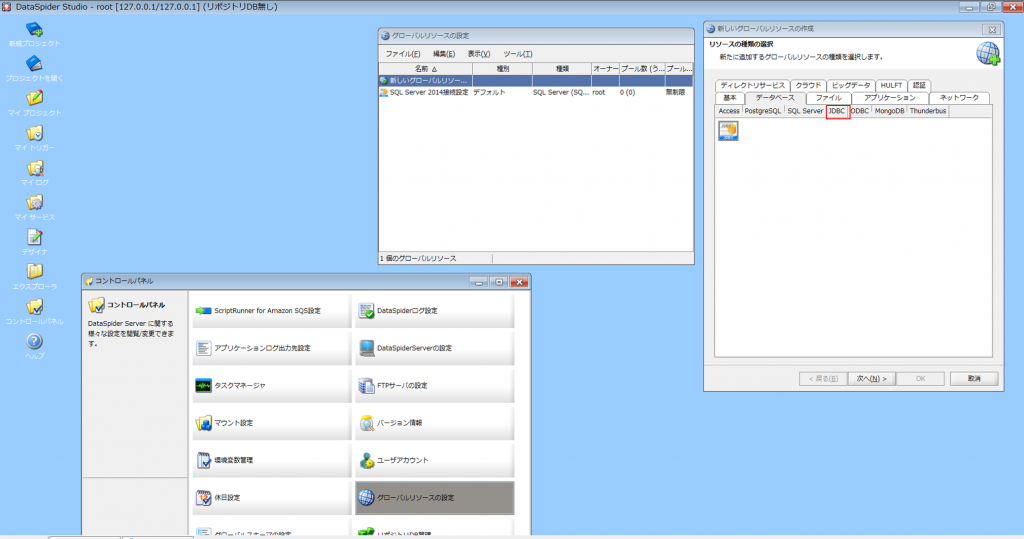Click the グローバルリソースの設定 globe icon
Image resolution: width=1024 pixels, height=539 pixels.
366,497
